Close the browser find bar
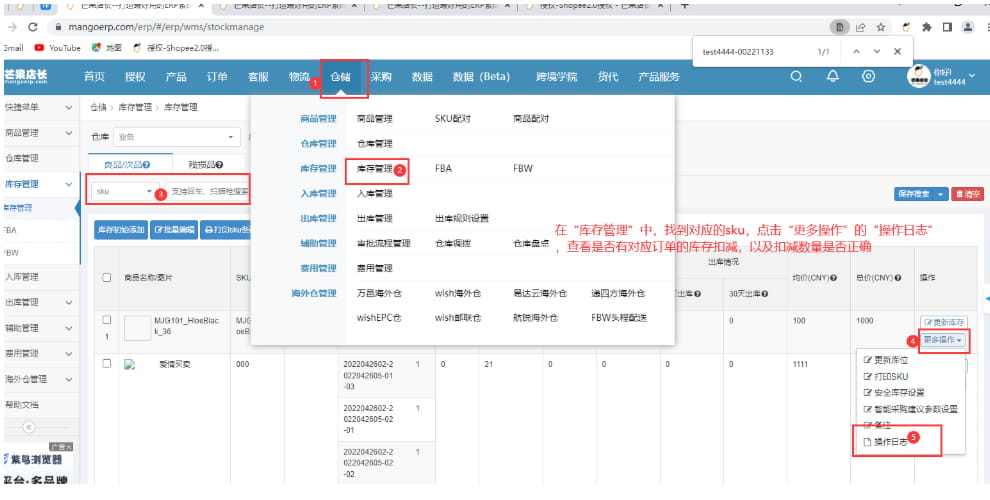The height and width of the screenshot is (500, 990). [897, 51]
